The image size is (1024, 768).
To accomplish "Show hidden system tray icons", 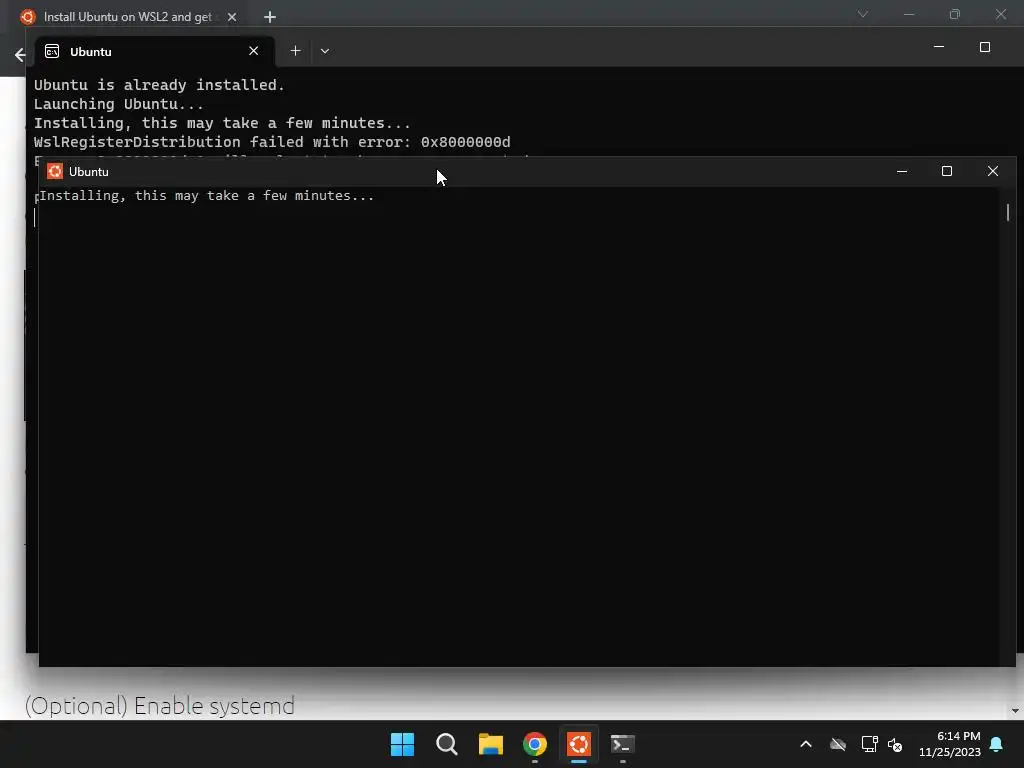I will coord(806,744).
